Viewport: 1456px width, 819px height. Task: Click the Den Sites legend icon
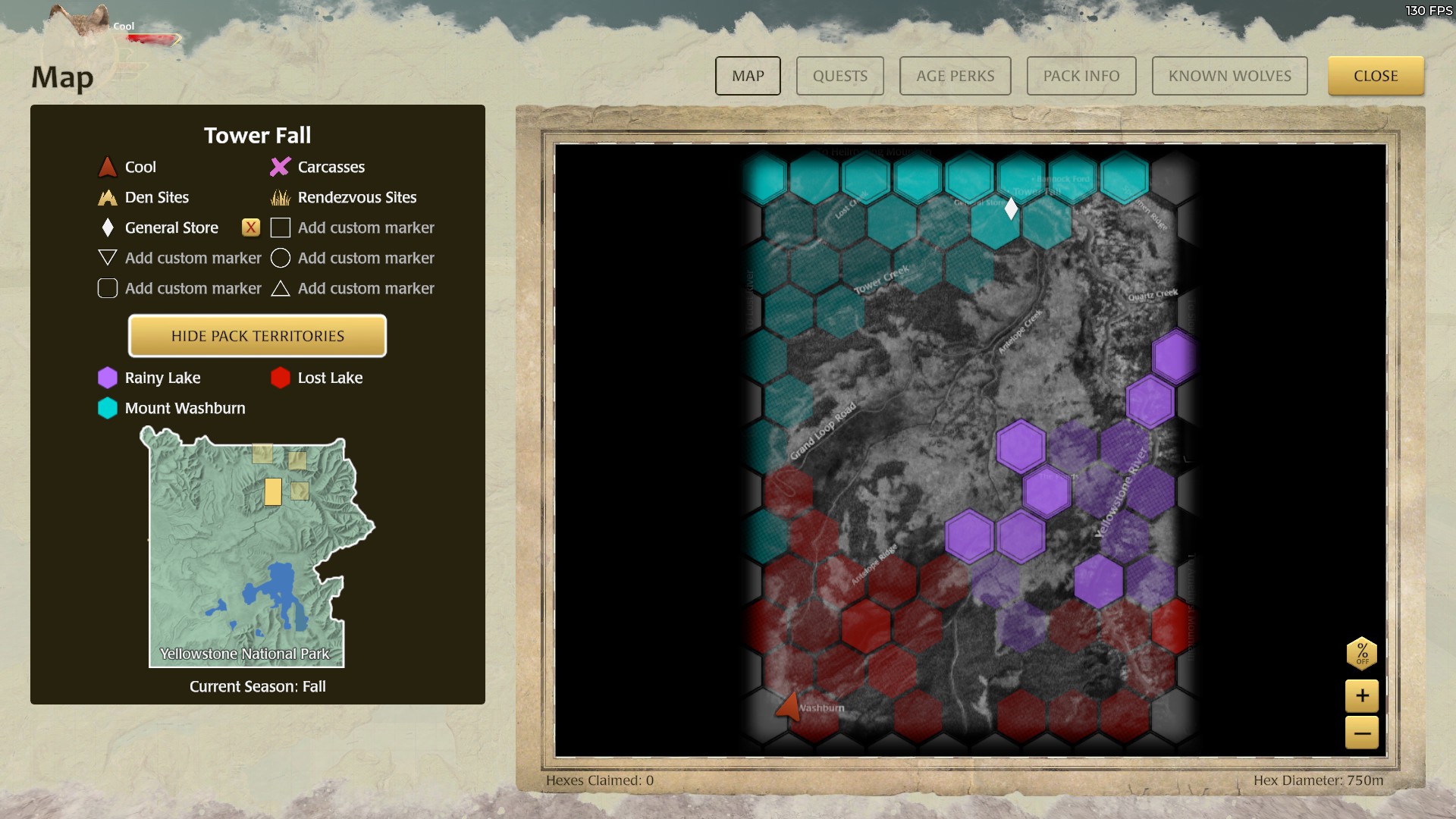point(108,197)
